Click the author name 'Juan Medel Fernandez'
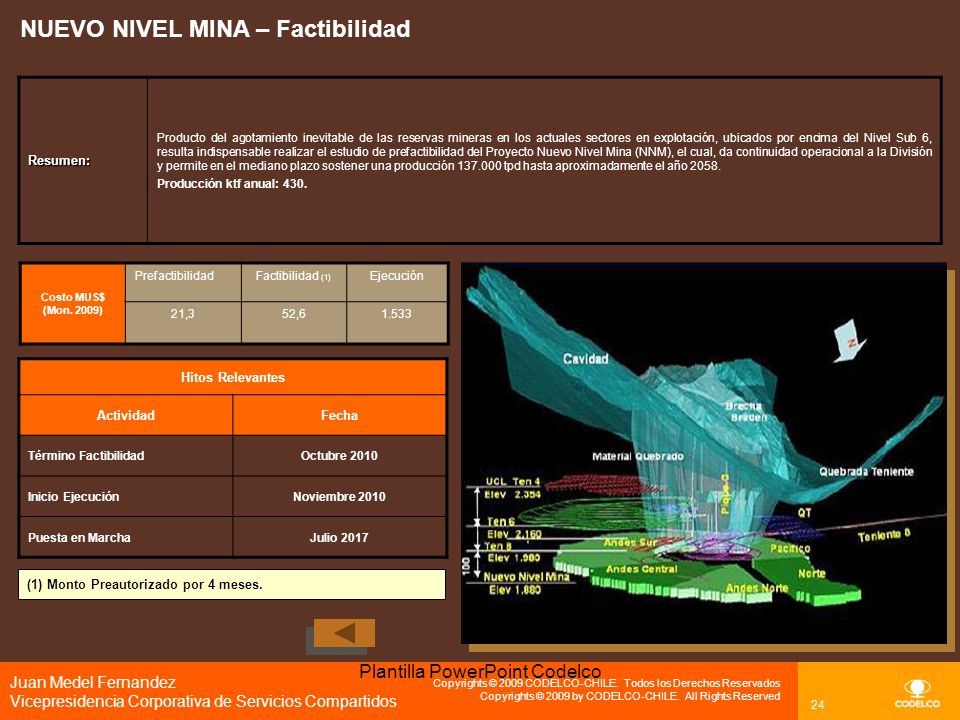 click(x=93, y=682)
